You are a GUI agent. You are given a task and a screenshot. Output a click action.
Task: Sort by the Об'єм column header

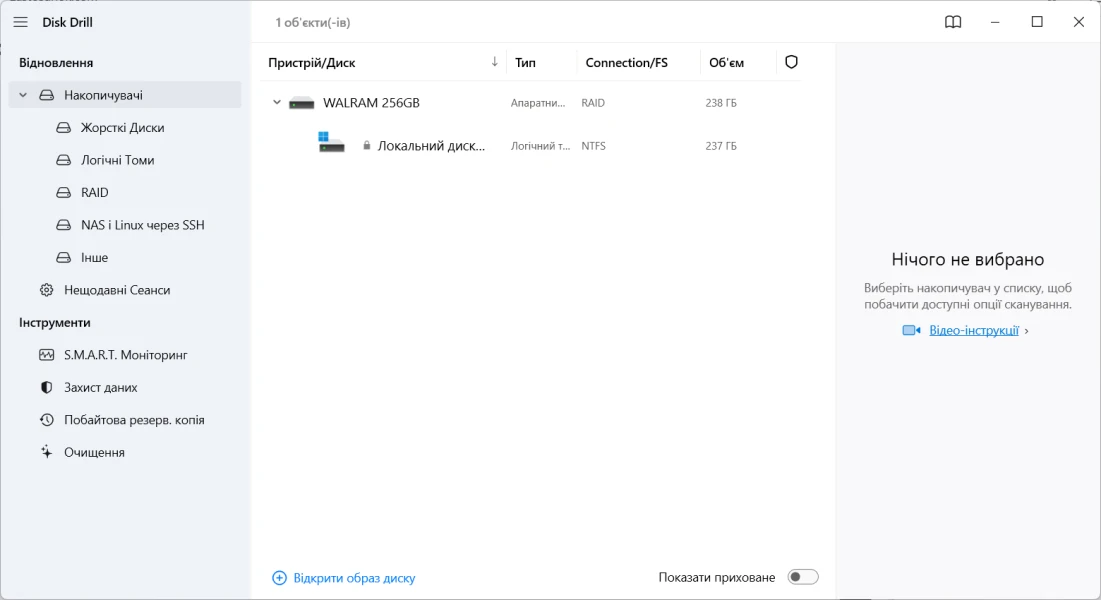[x=726, y=63]
